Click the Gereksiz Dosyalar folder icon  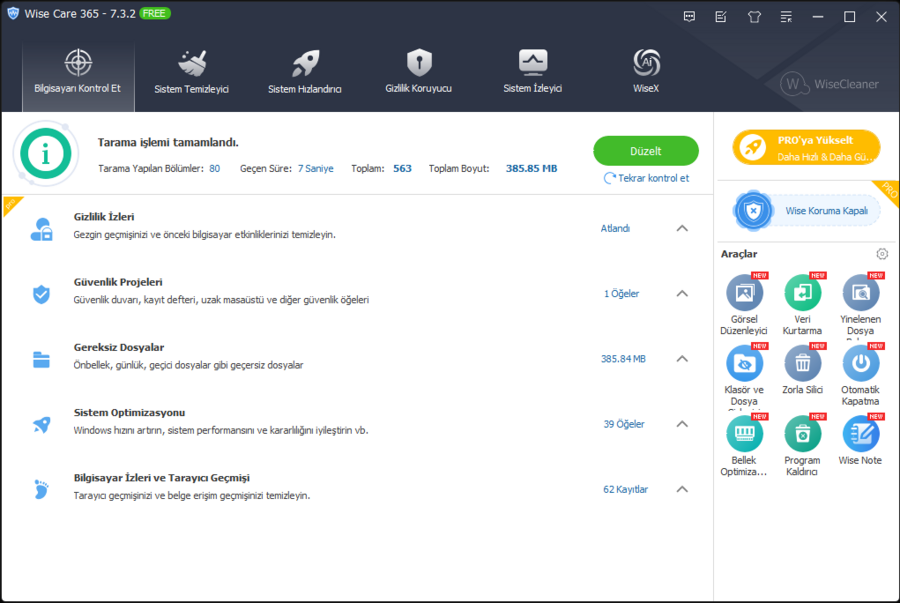pos(41,360)
